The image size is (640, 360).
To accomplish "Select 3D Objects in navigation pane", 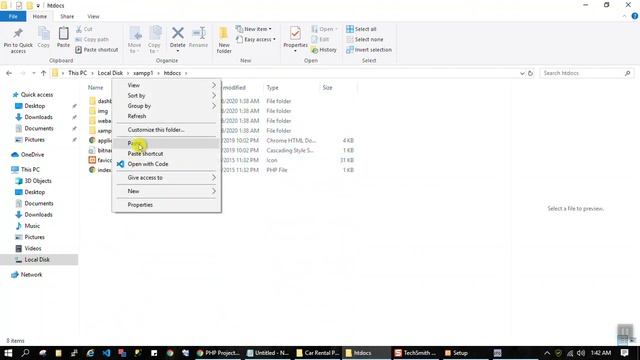I will 38,181.
